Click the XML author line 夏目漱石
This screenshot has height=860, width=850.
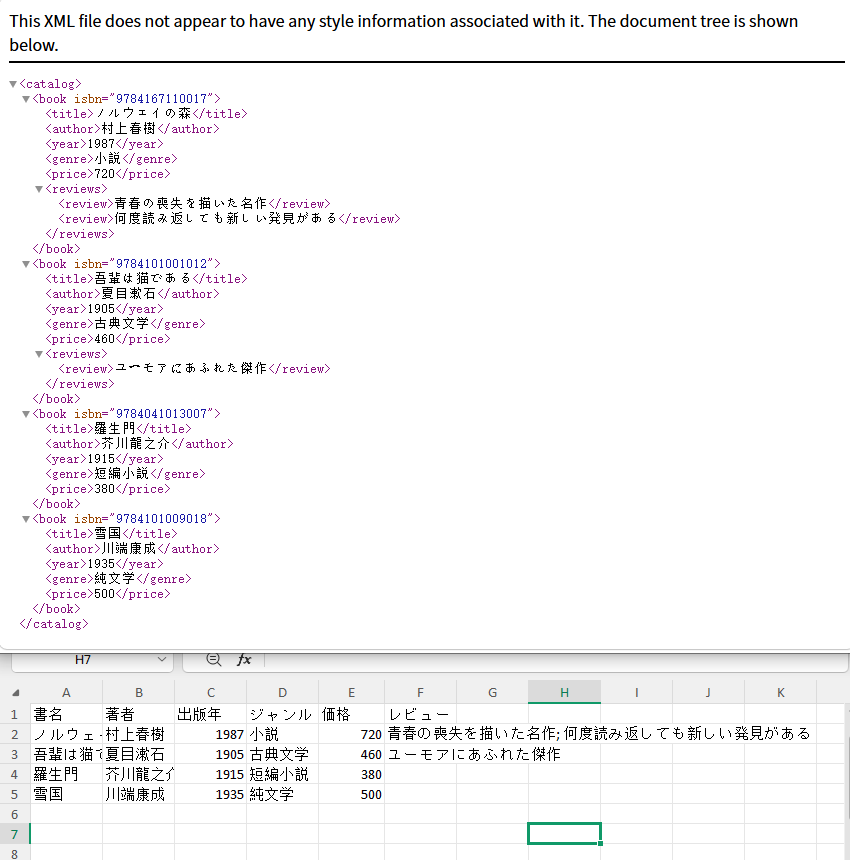[x=132, y=294]
